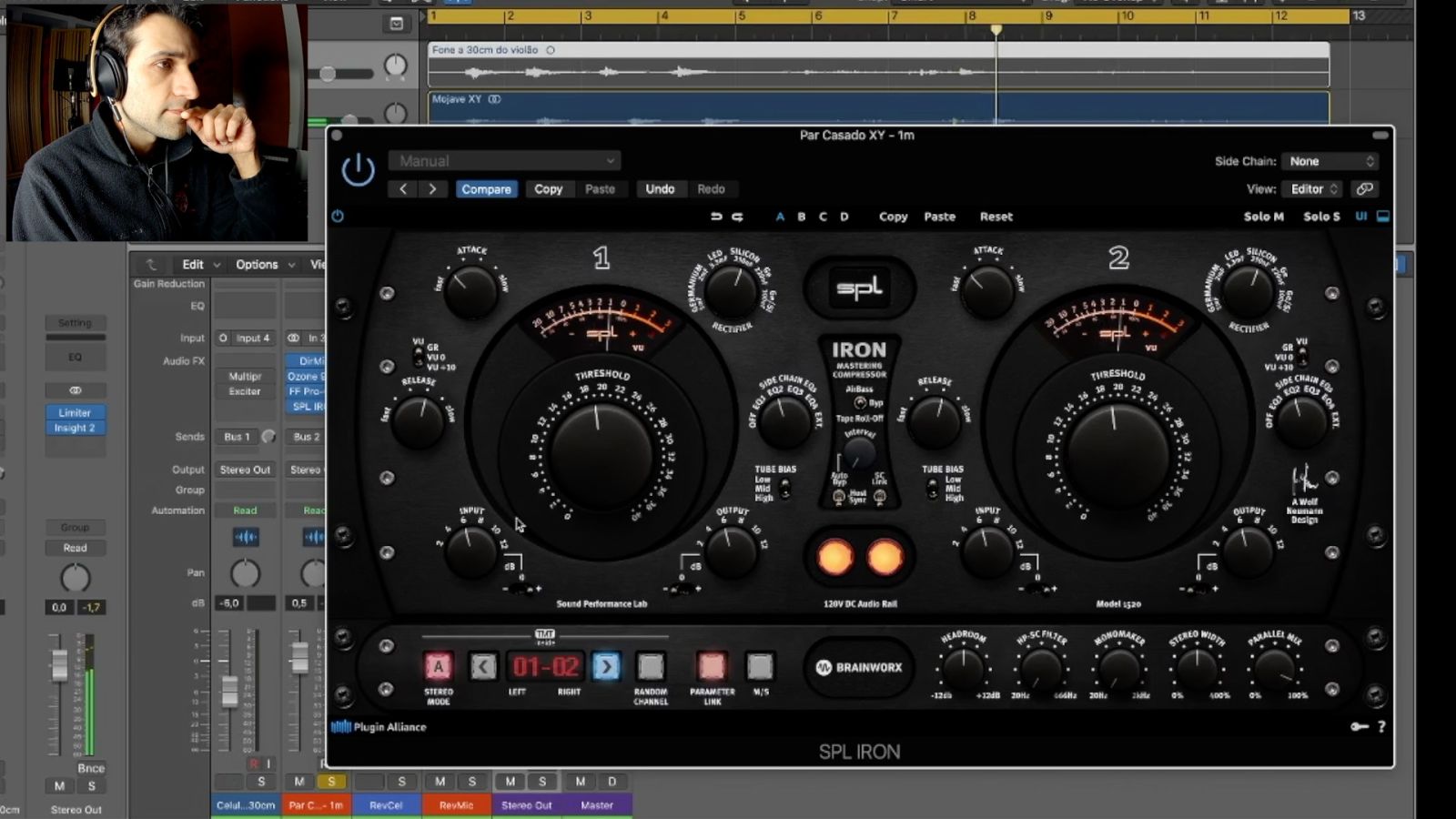Toggle the Stereo Mode A button

(438, 667)
